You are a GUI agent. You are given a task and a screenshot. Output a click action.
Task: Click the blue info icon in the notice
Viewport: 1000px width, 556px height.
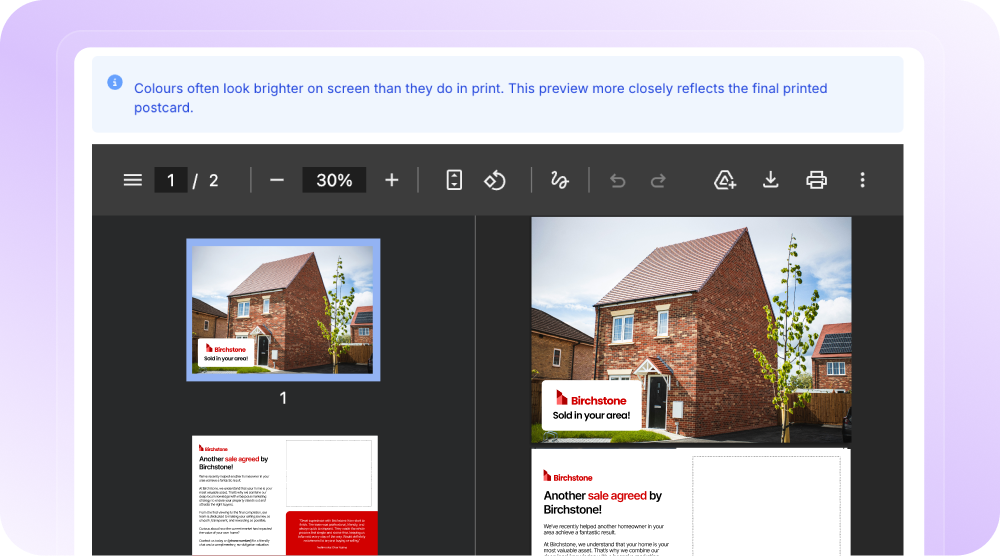tap(115, 82)
